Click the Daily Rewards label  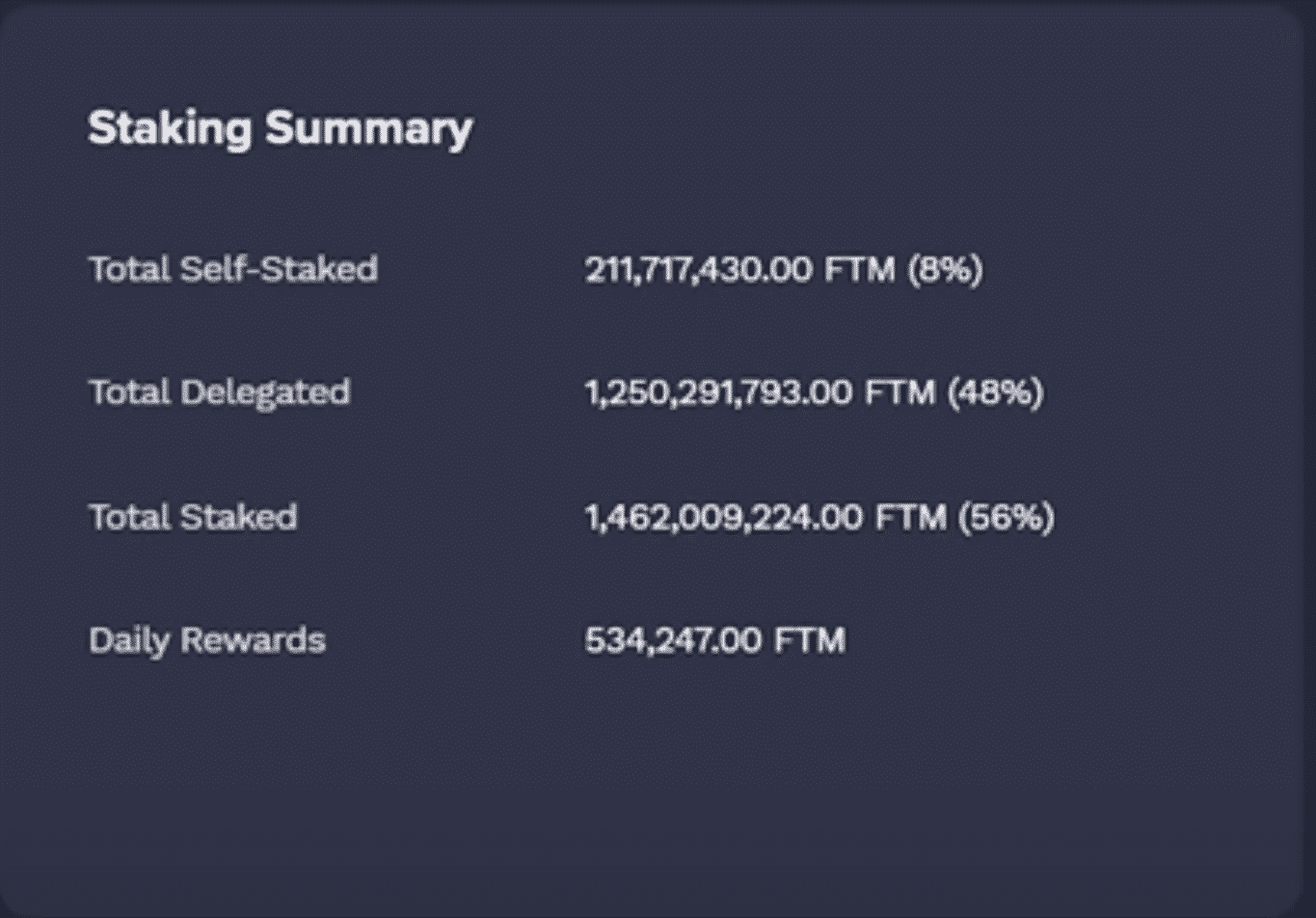pyautogui.click(x=207, y=640)
